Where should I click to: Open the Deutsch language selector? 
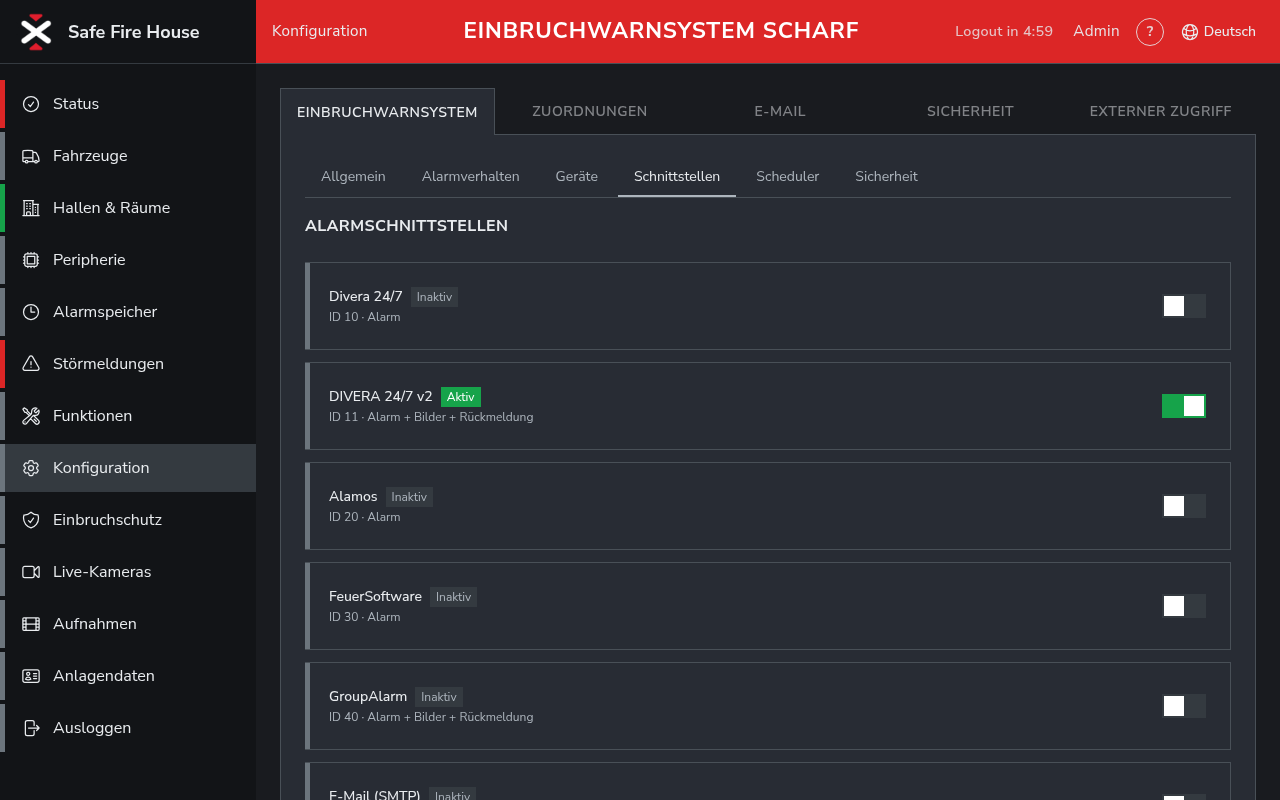[1218, 32]
